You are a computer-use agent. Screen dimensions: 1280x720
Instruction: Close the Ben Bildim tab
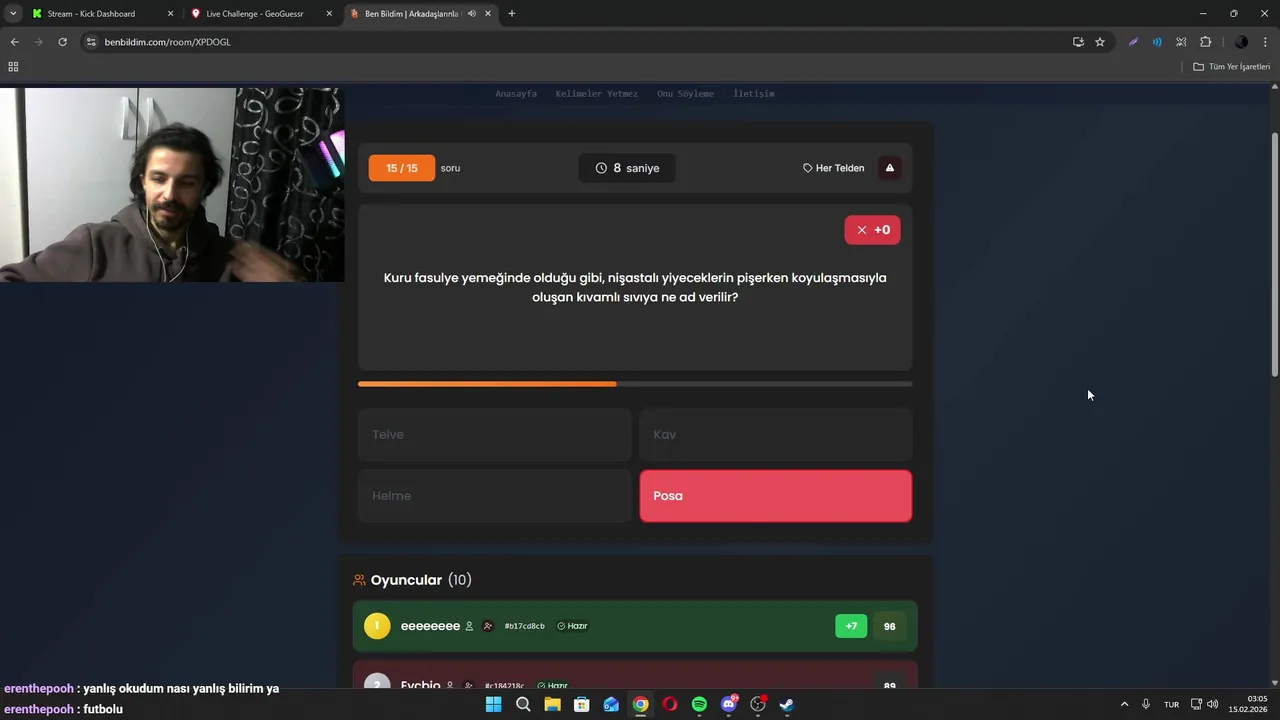point(487,14)
